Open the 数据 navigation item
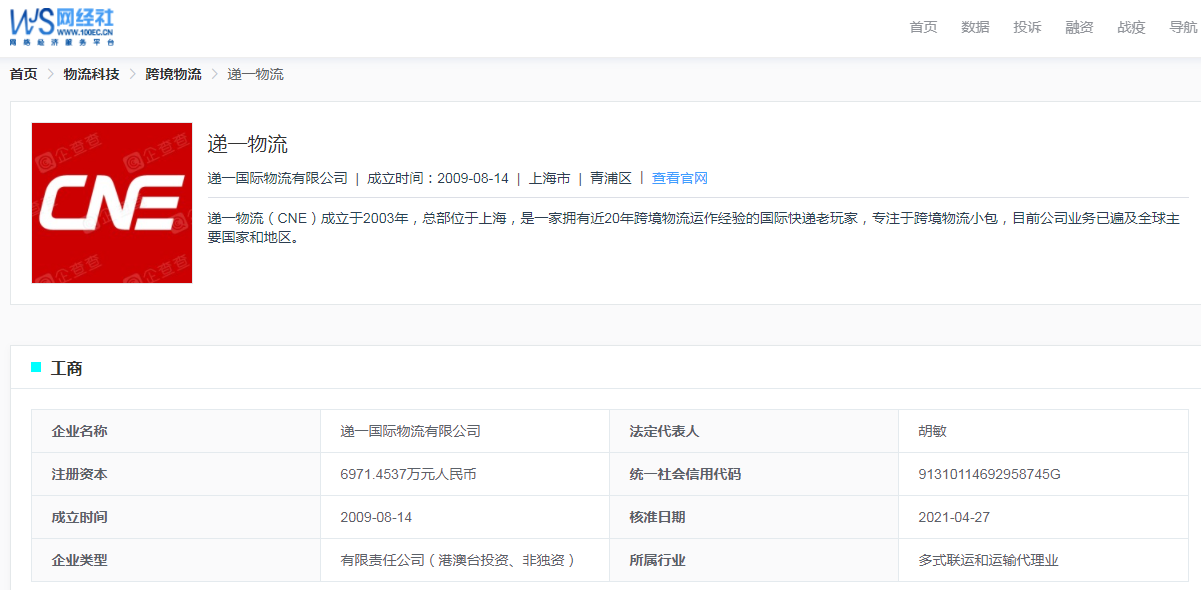 tap(975, 27)
